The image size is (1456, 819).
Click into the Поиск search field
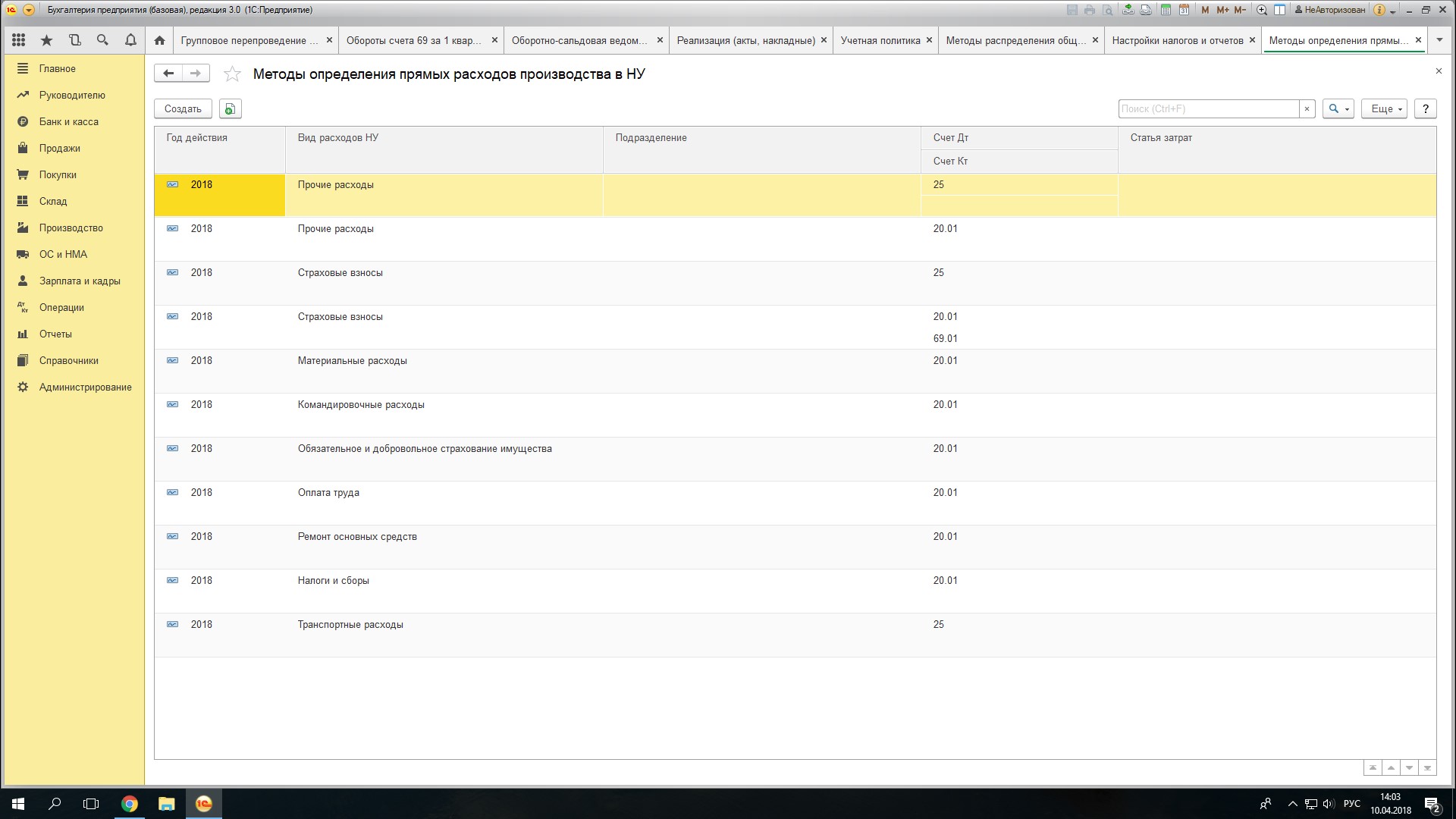click(1207, 108)
